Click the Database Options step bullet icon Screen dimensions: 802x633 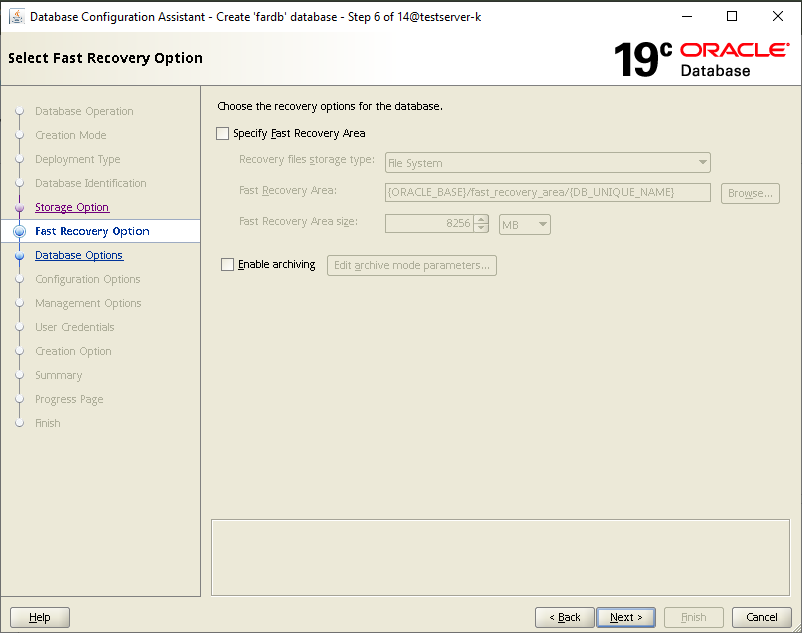tap(19, 256)
